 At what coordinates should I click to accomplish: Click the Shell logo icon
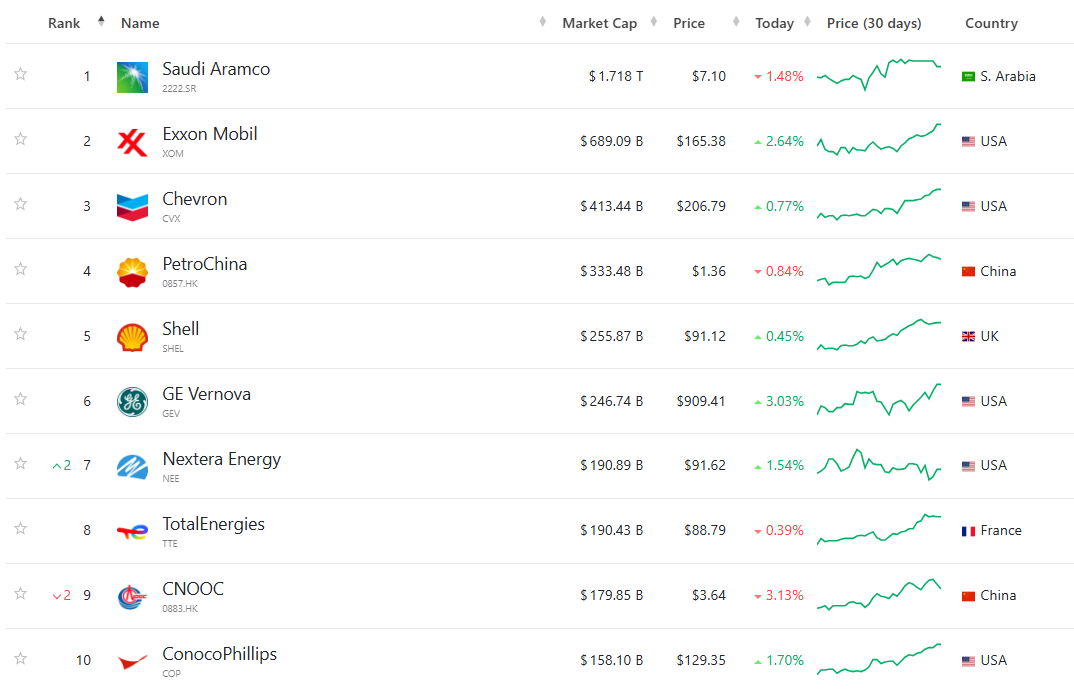coord(132,337)
